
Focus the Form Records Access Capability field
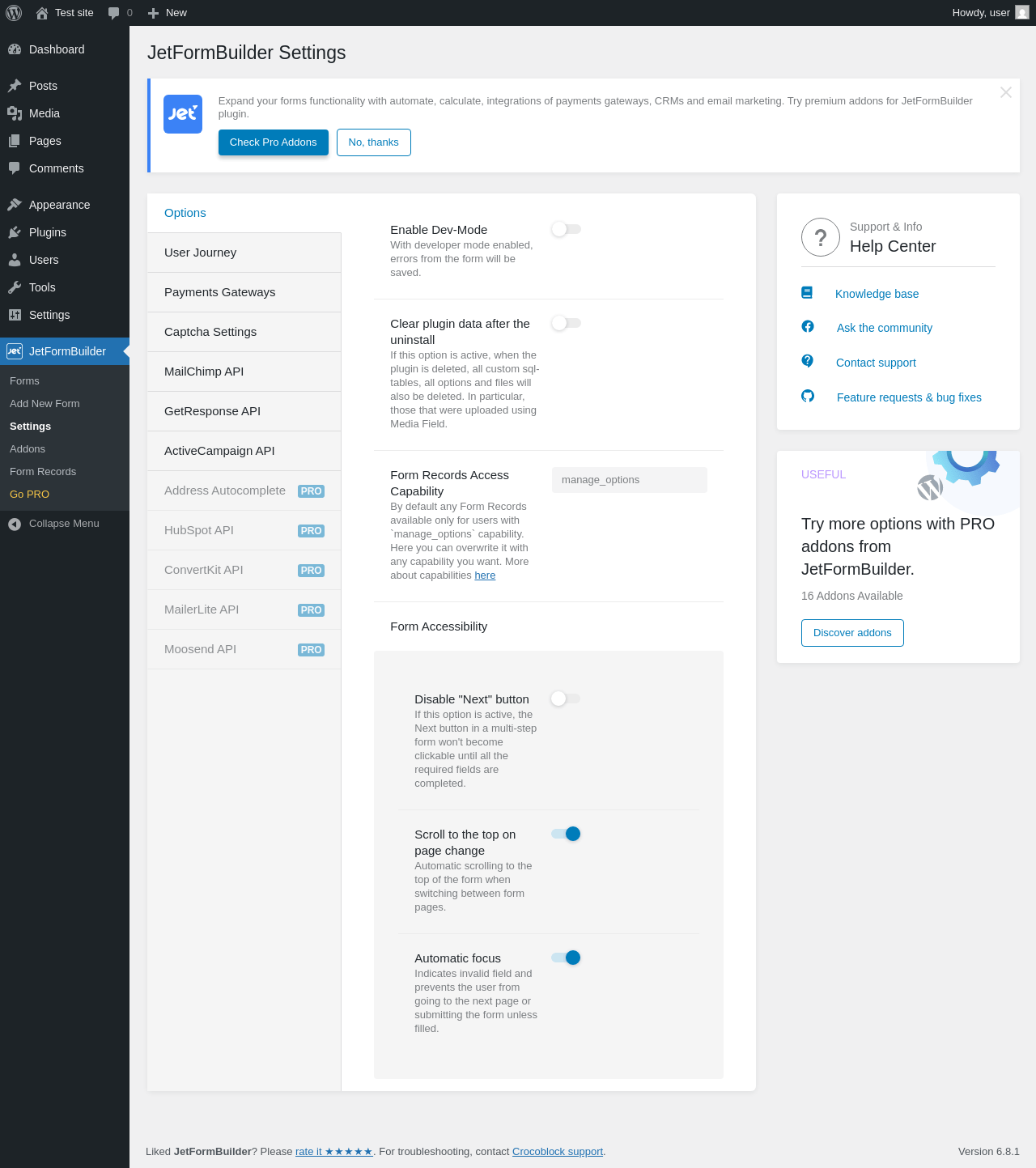(x=630, y=480)
